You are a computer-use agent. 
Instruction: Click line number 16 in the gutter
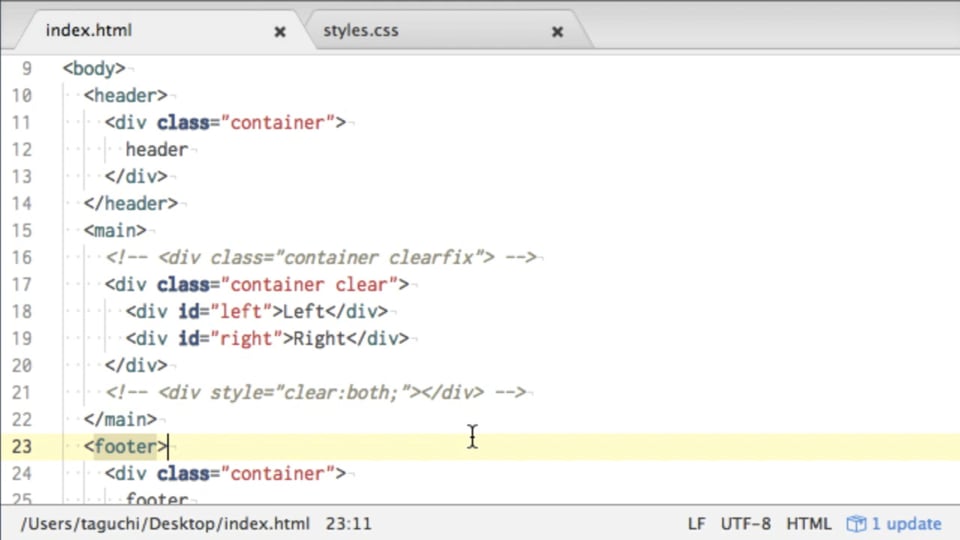coord(21,257)
